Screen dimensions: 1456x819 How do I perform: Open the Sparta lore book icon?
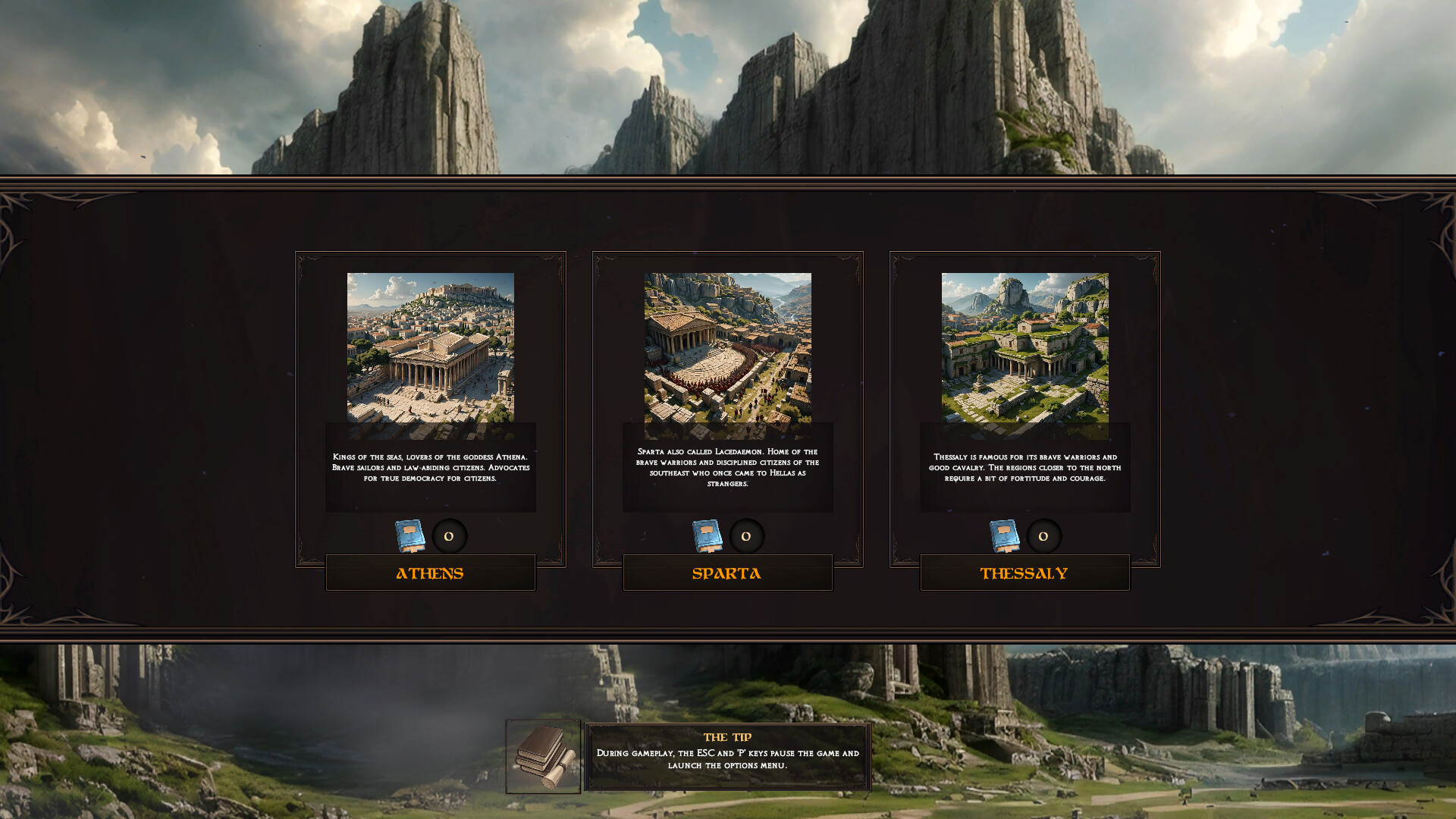(x=708, y=535)
